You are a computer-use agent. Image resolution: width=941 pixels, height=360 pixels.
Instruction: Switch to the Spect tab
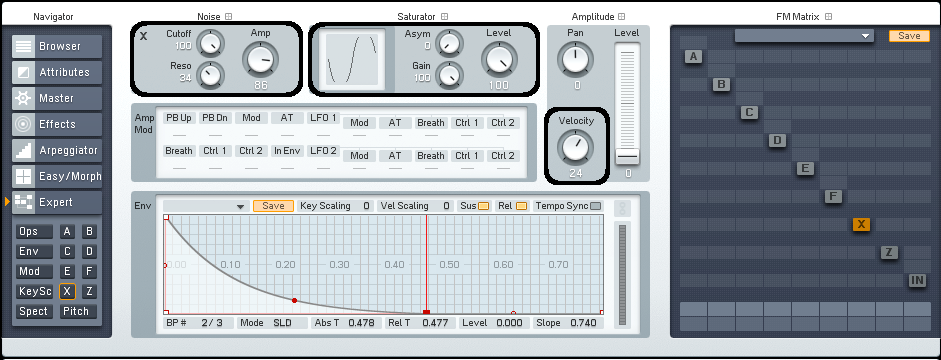[33, 311]
